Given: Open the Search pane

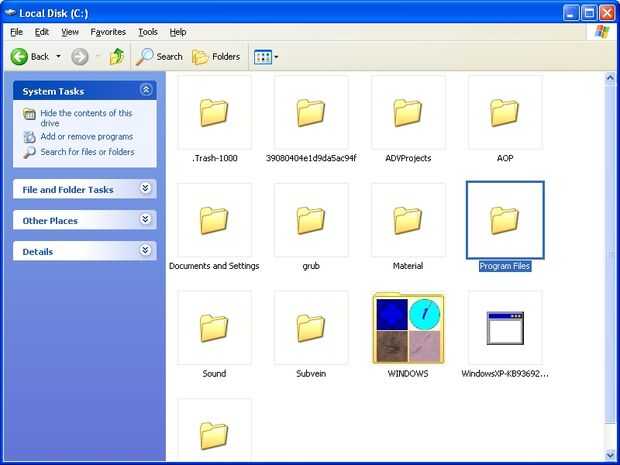Looking at the screenshot, I should point(159,57).
